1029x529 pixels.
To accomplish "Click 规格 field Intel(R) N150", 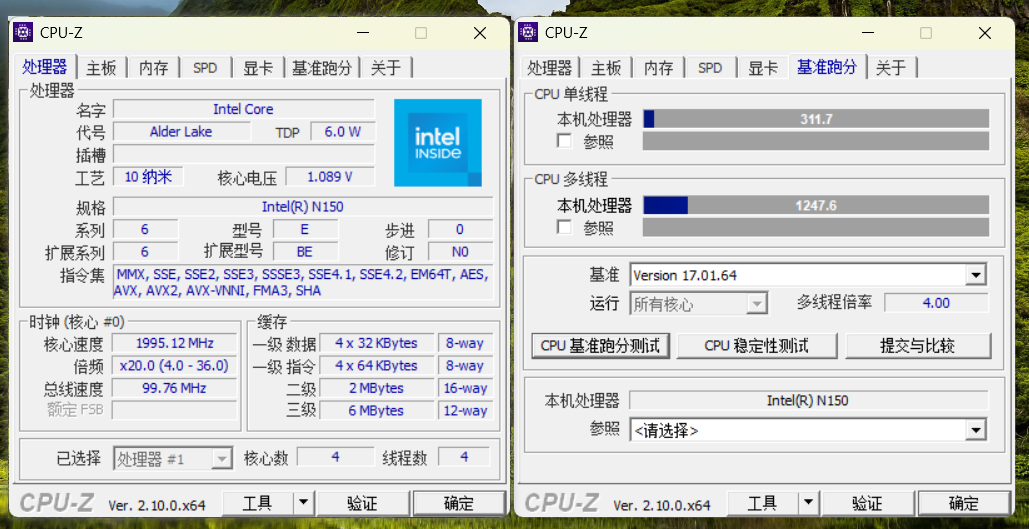I will 303,207.
